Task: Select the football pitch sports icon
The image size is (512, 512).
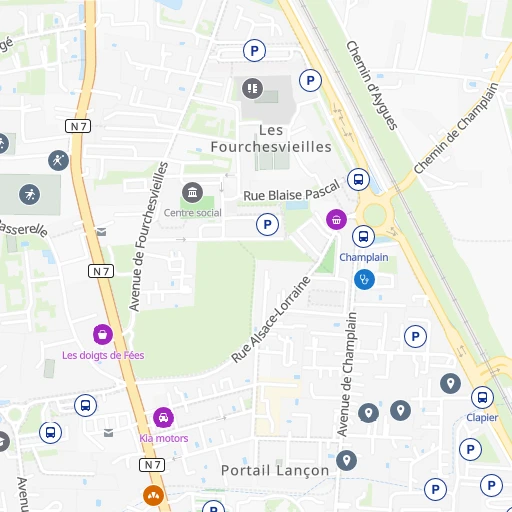Action: 30,194
